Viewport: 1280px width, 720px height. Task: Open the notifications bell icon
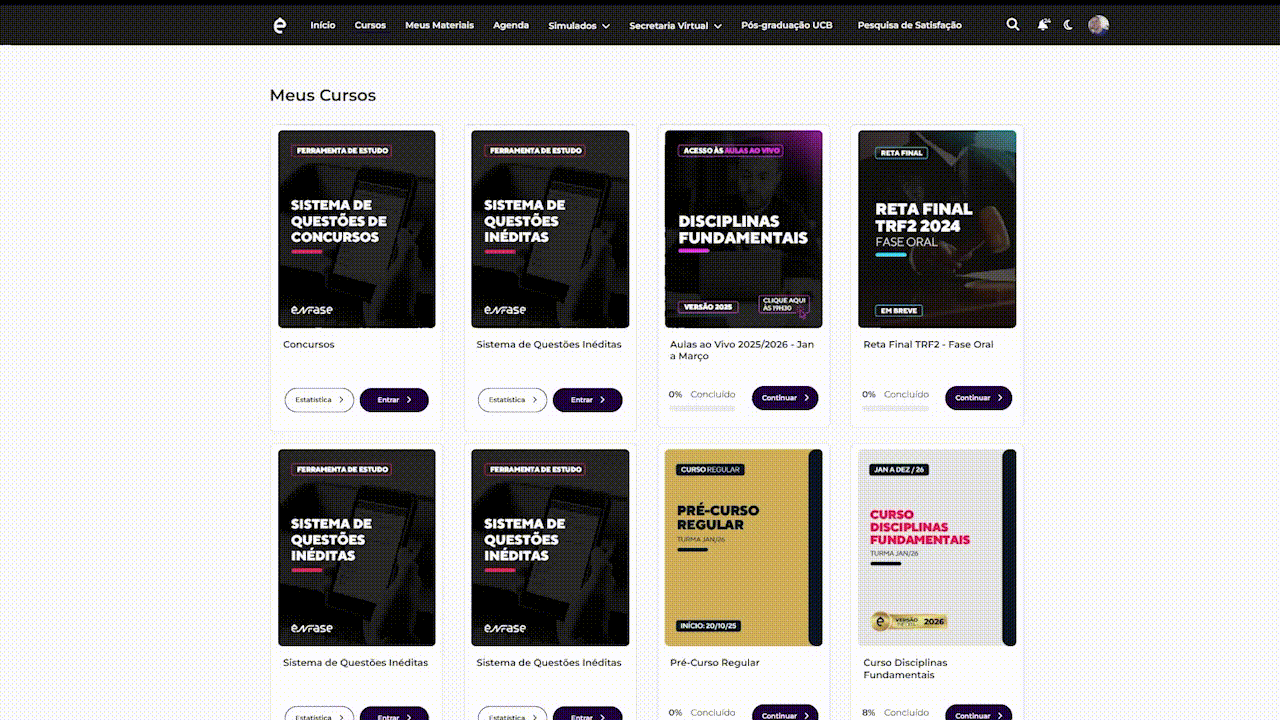pos(1043,25)
